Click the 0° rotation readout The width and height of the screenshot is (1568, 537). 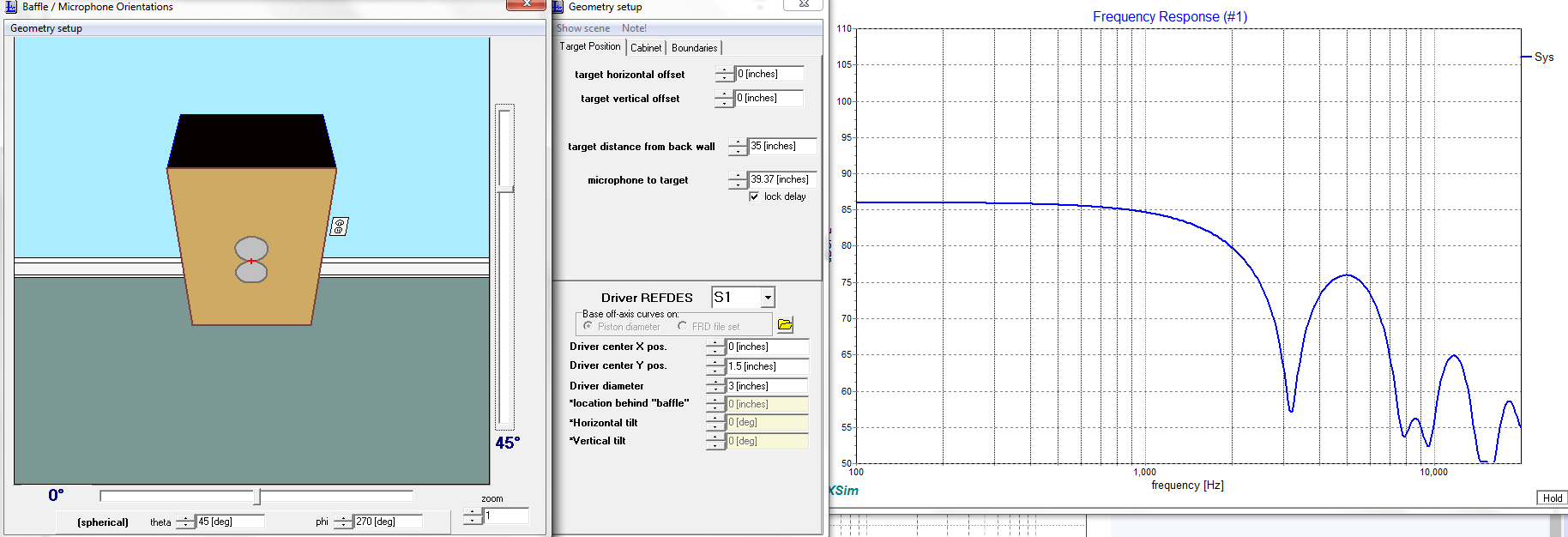56,495
